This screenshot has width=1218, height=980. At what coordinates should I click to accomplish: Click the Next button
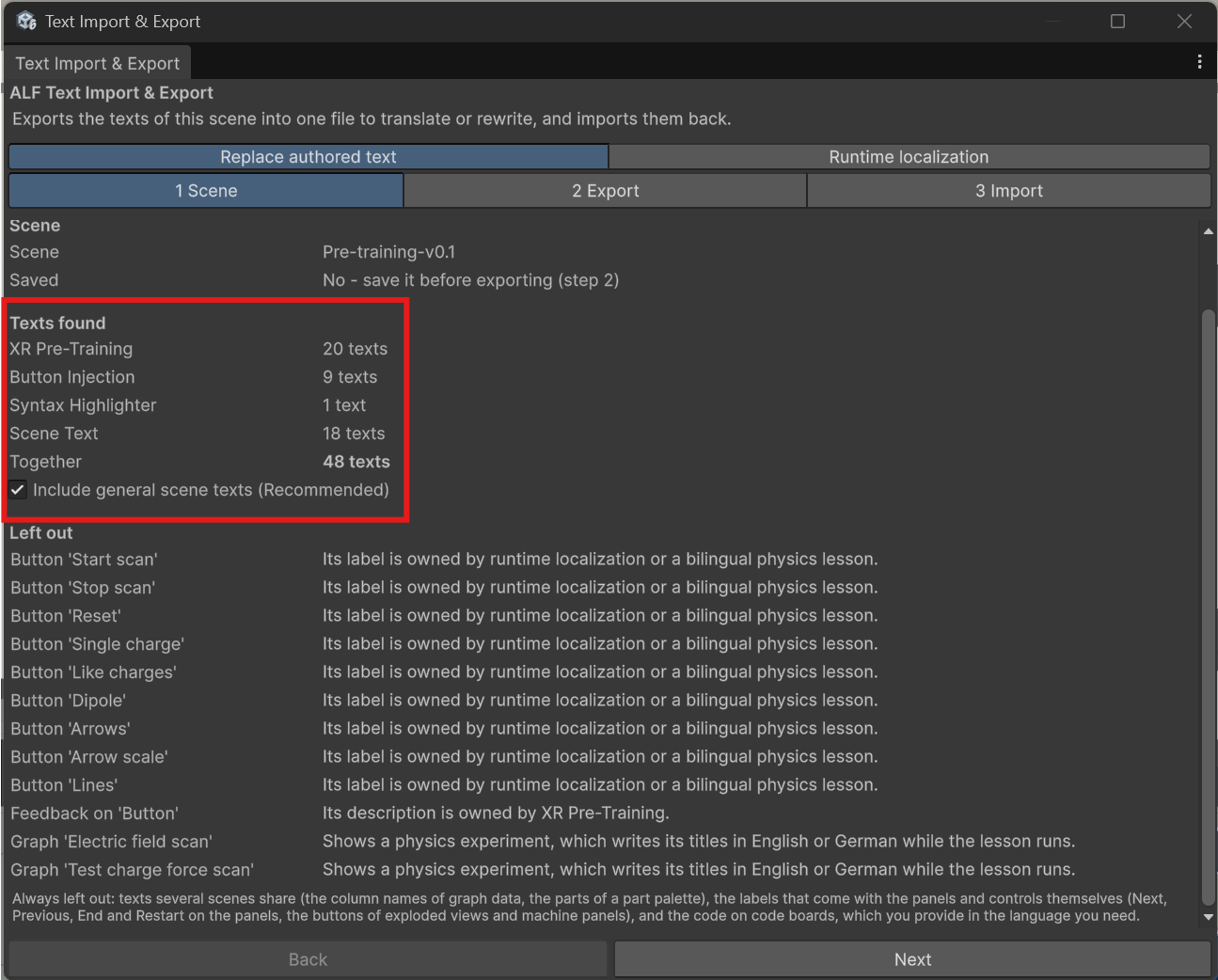tap(912, 959)
